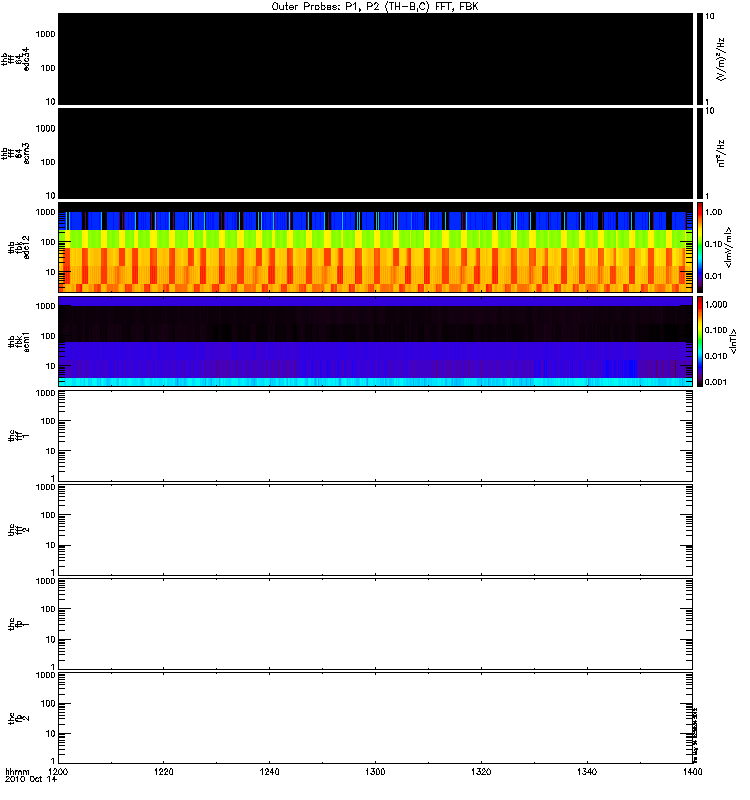Click the '100' tick of the thc fff 1 panel
The image size is (750, 800).
click(48, 421)
